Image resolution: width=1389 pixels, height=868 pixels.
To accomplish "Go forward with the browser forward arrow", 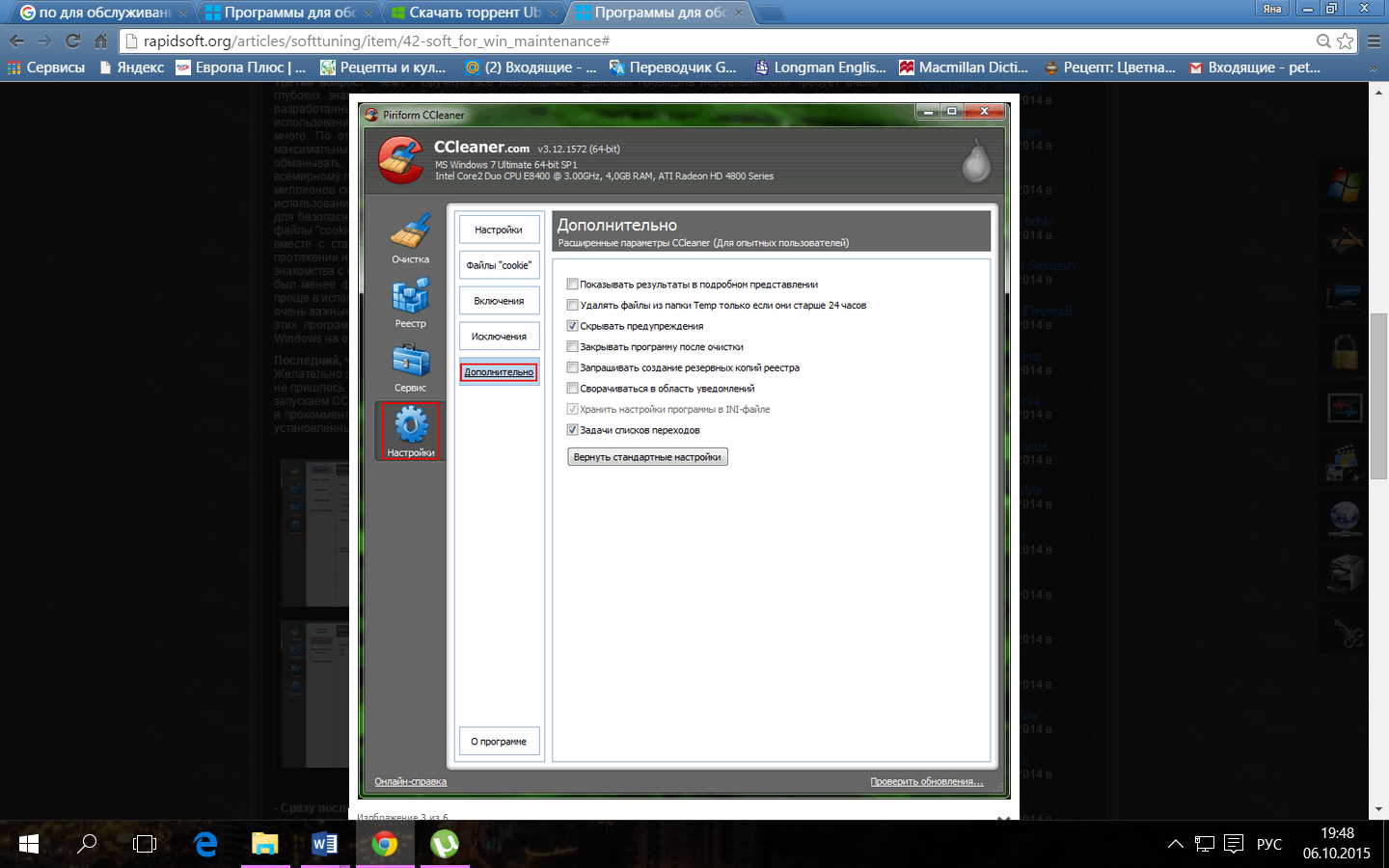I will (x=44, y=41).
